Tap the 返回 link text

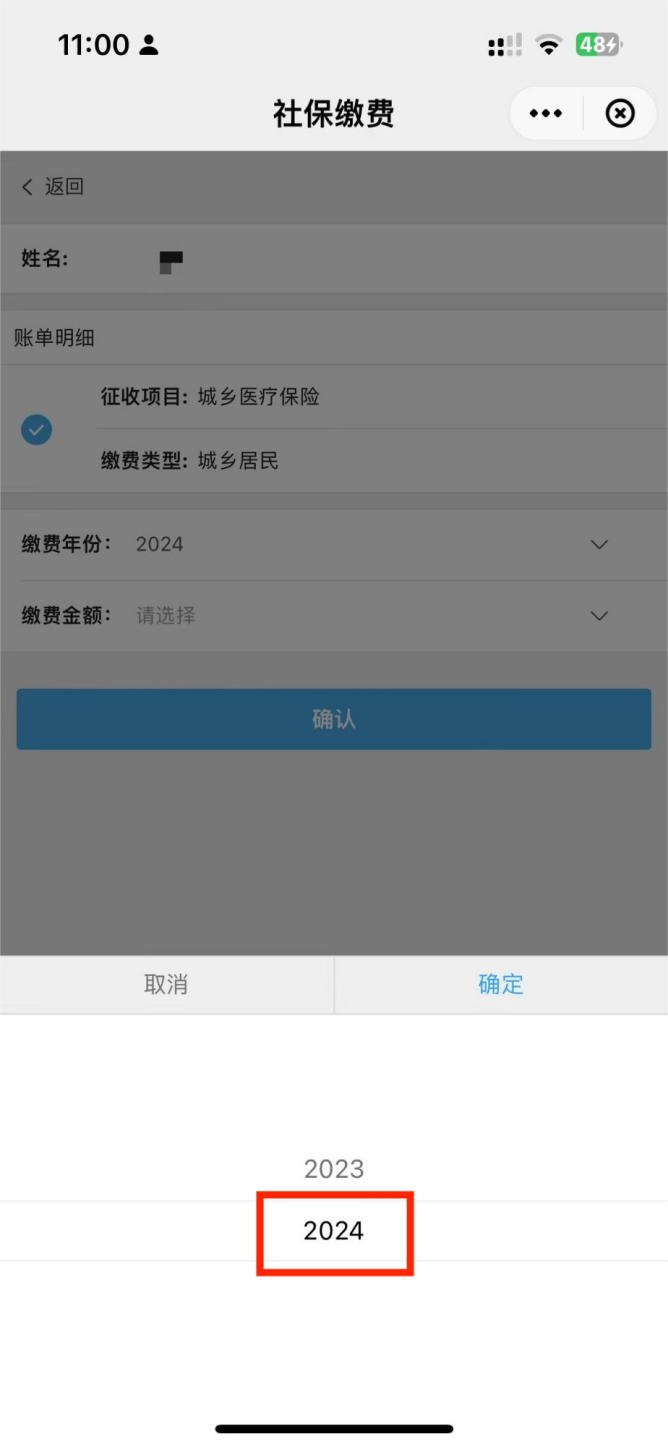coord(64,186)
